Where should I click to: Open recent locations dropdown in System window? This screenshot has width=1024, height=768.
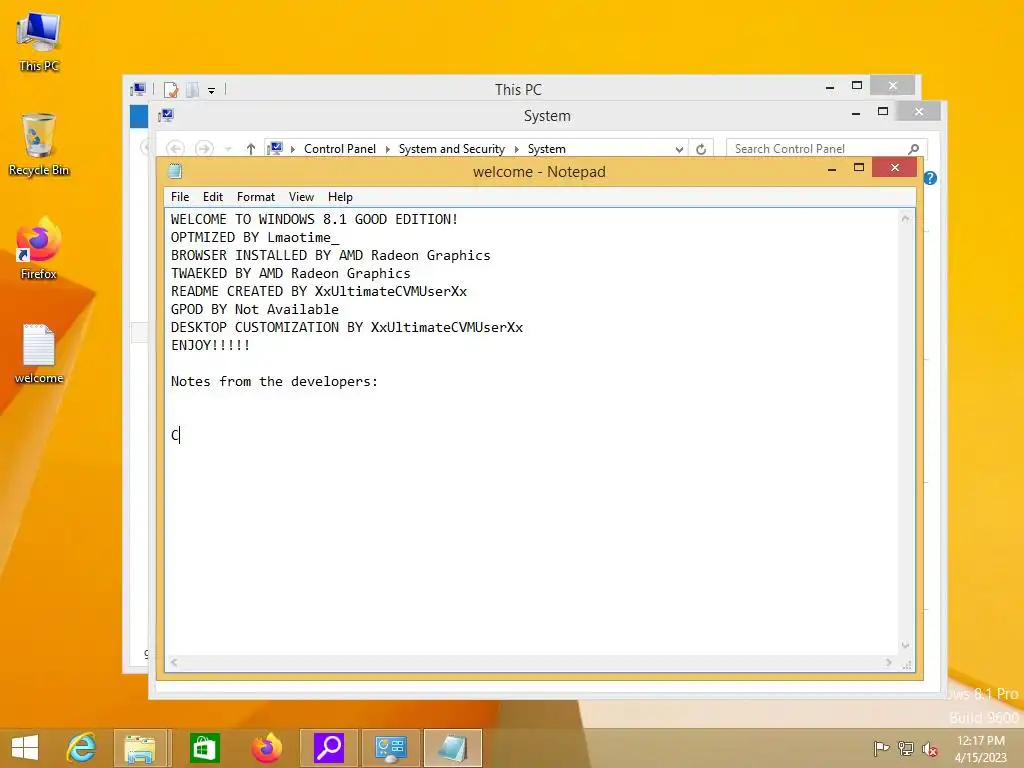(x=228, y=149)
